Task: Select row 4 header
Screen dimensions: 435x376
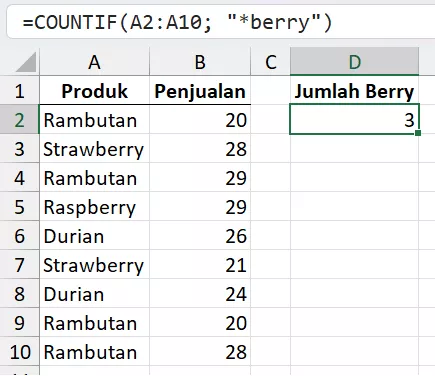Action: (x=19, y=178)
